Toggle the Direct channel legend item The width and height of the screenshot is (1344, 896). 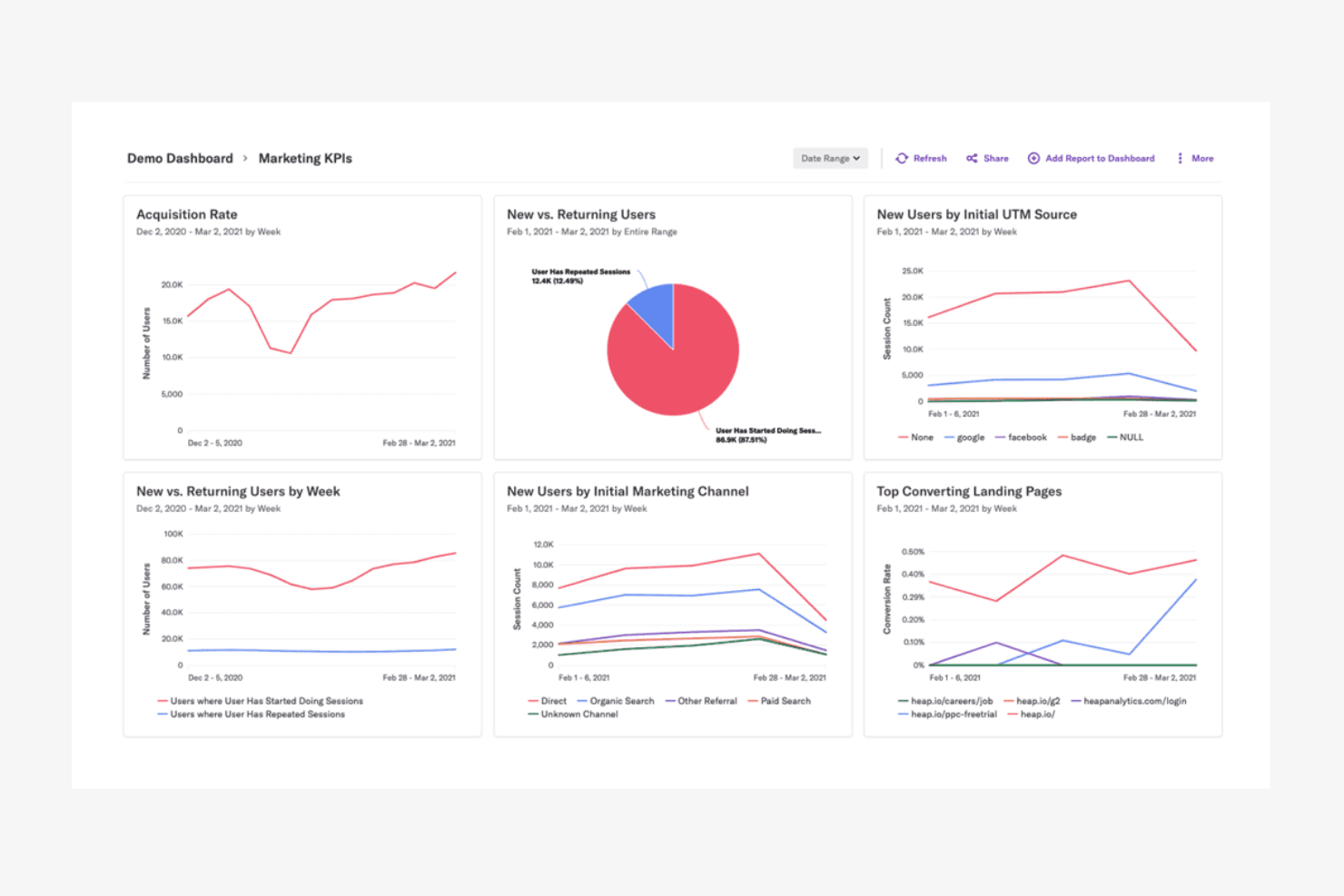click(547, 701)
